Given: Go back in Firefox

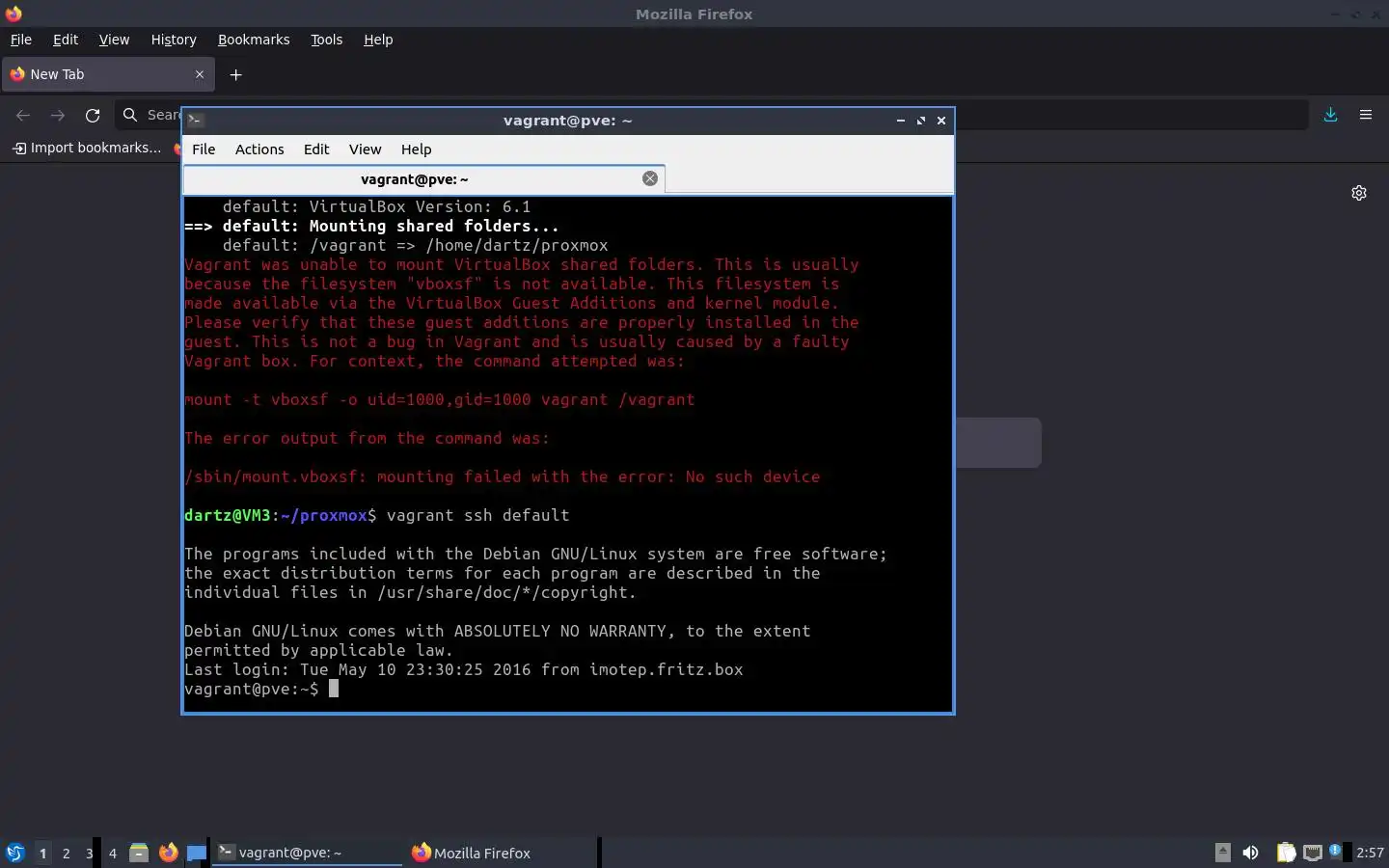Looking at the screenshot, I should point(23,115).
